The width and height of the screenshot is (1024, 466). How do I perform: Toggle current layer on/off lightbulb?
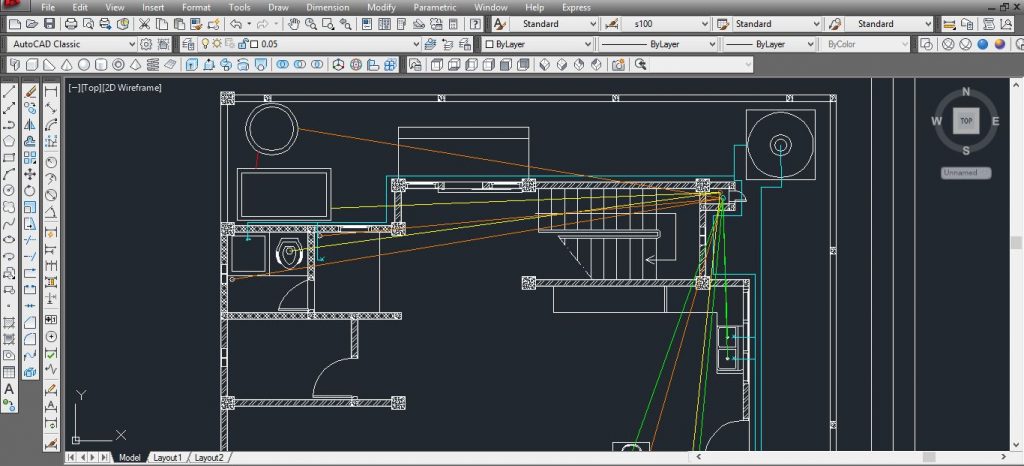206,44
